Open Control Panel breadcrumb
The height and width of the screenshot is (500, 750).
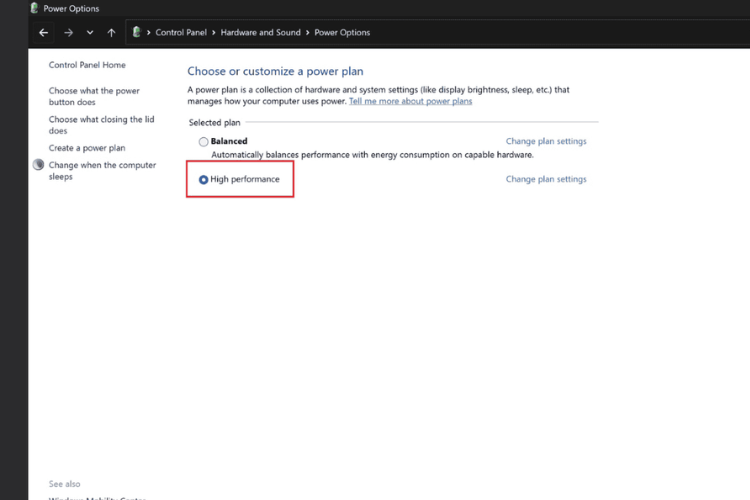click(x=181, y=33)
